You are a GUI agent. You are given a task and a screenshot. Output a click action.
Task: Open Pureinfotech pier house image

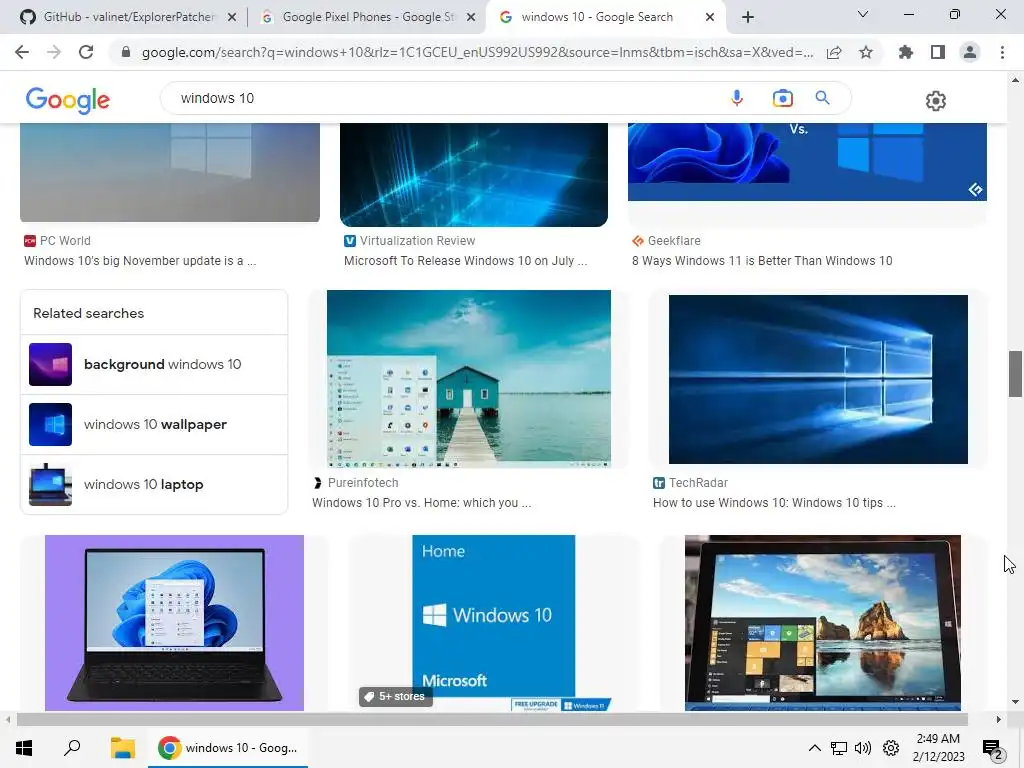469,379
